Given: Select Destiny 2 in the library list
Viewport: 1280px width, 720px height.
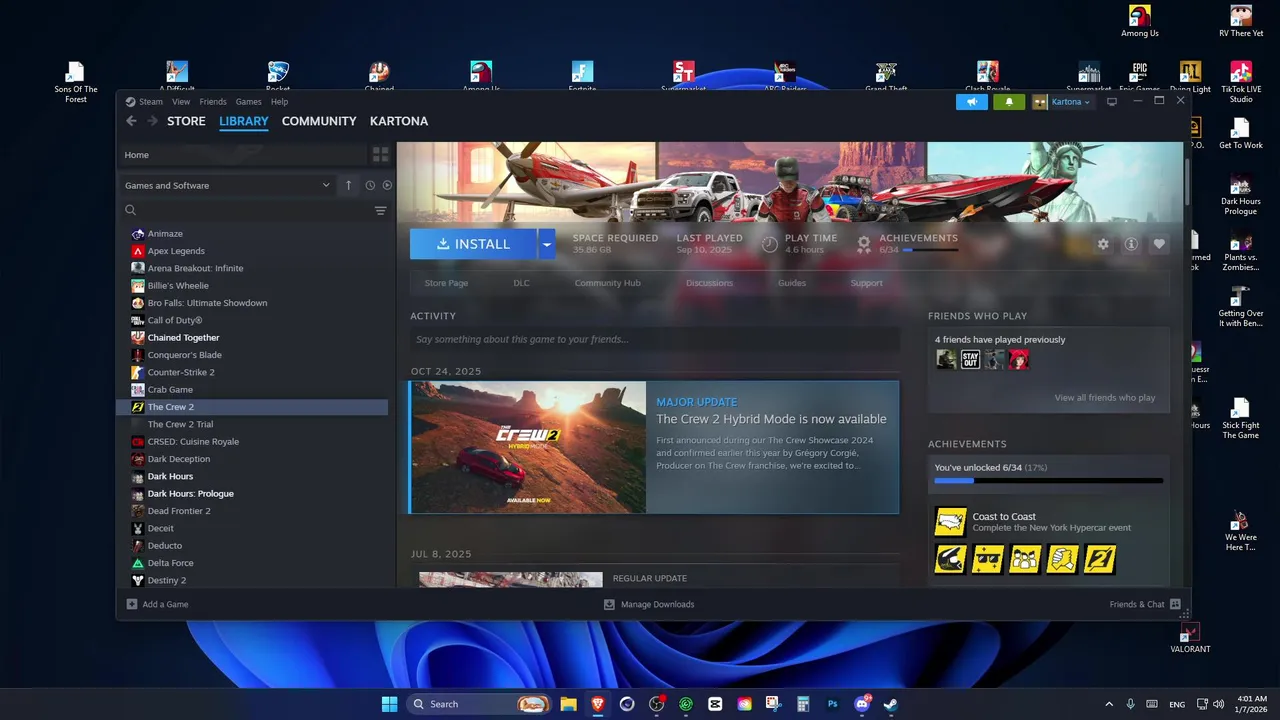Looking at the screenshot, I should click(x=167, y=580).
